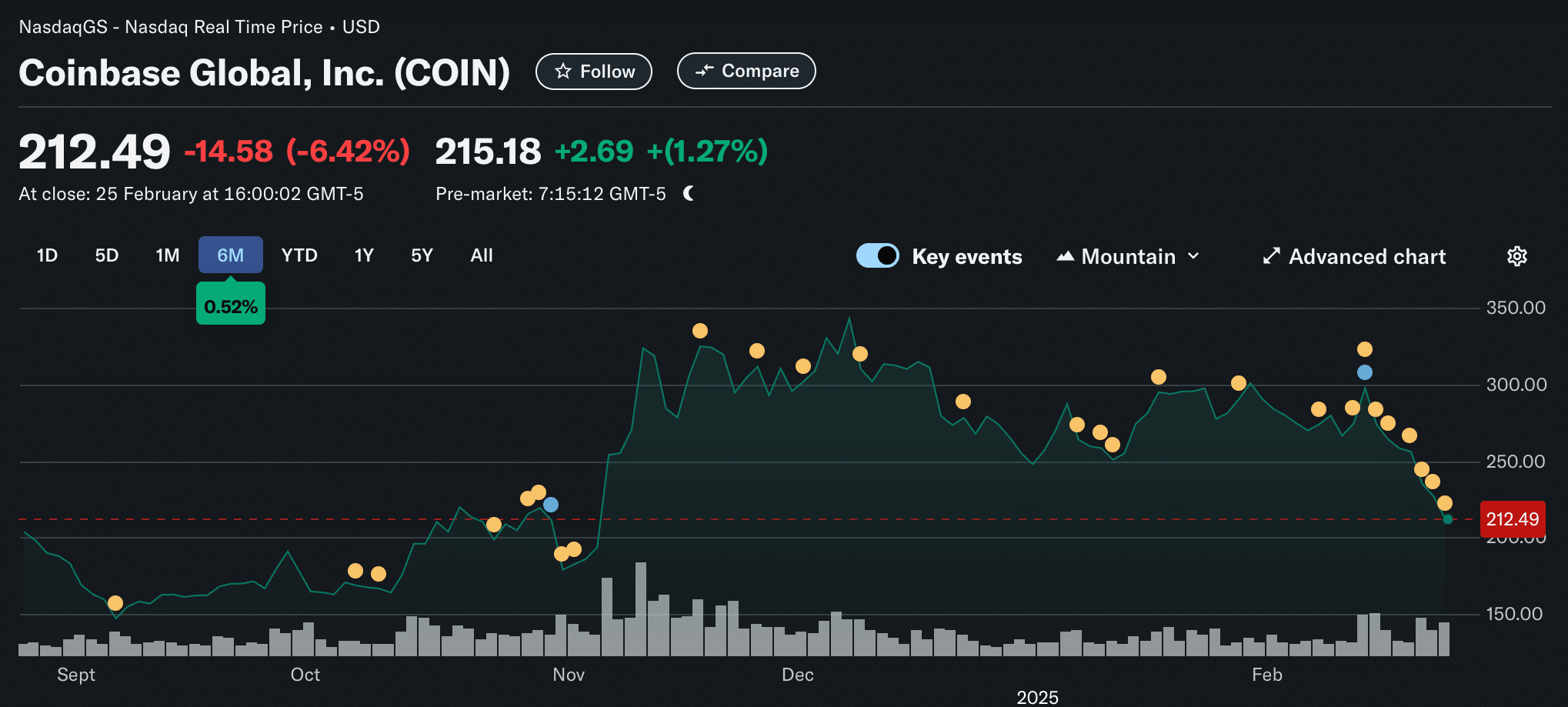The height and width of the screenshot is (707, 1568).
Task: Click the +2.69 +(1.27%) pre-market change
Action: click(x=661, y=152)
